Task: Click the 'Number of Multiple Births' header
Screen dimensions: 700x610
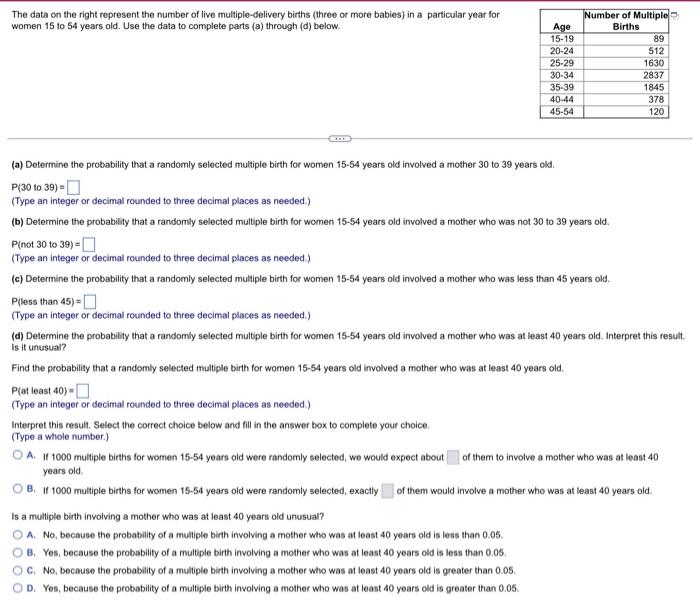Action: [626, 21]
